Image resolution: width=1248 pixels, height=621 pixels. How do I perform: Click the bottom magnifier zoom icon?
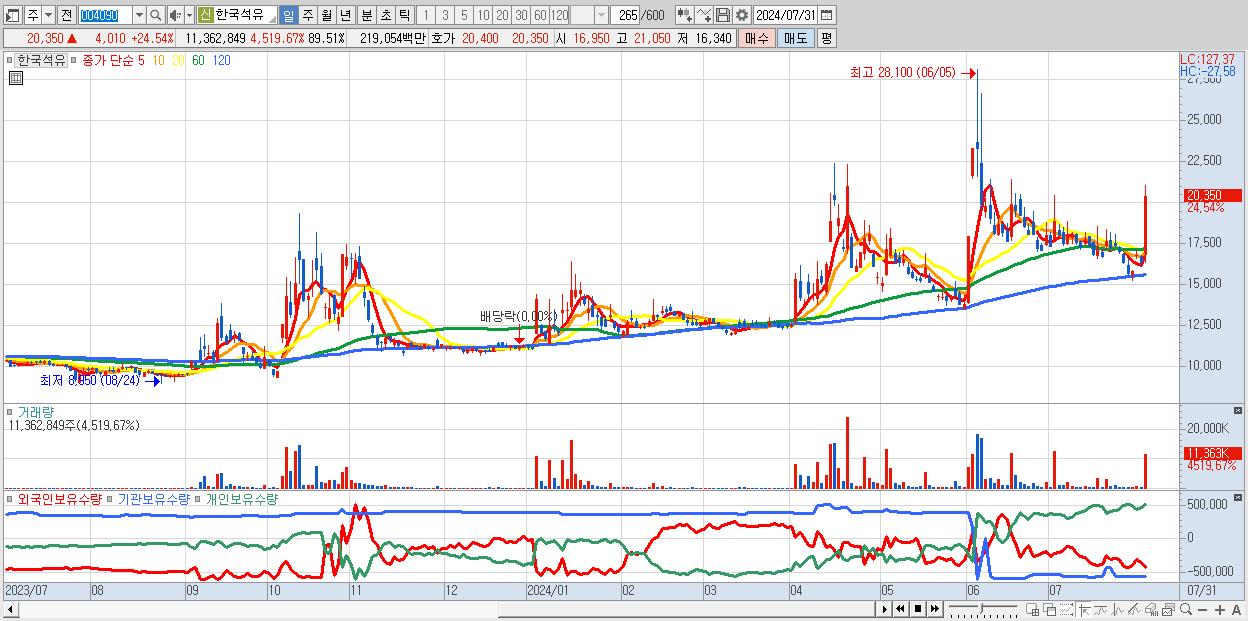(1186, 609)
